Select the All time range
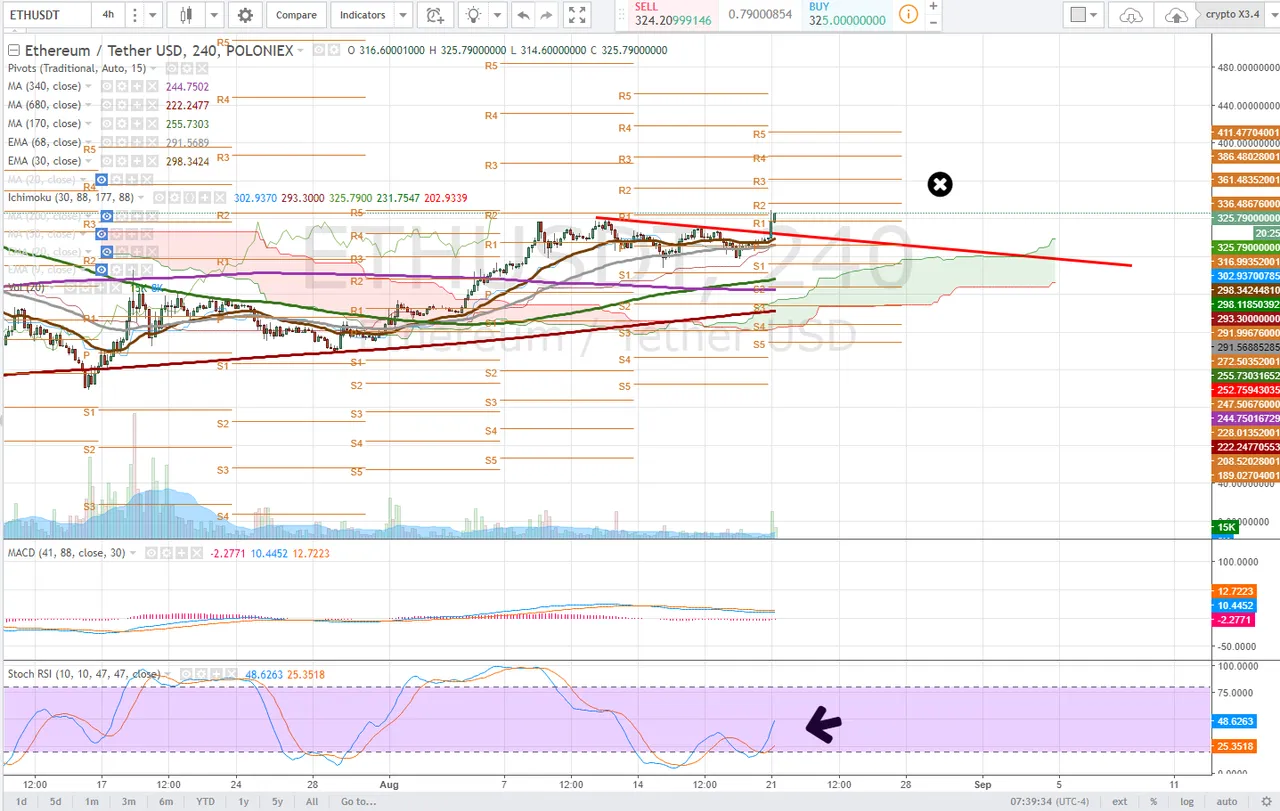The width and height of the screenshot is (1280, 811). click(x=312, y=801)
